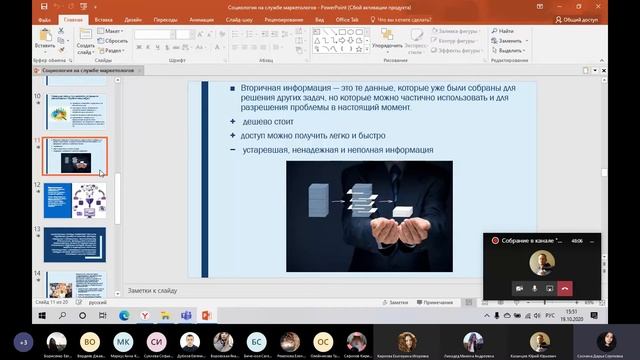
Task: Toggle italic formatting button
Action: [x=148, y=48]
